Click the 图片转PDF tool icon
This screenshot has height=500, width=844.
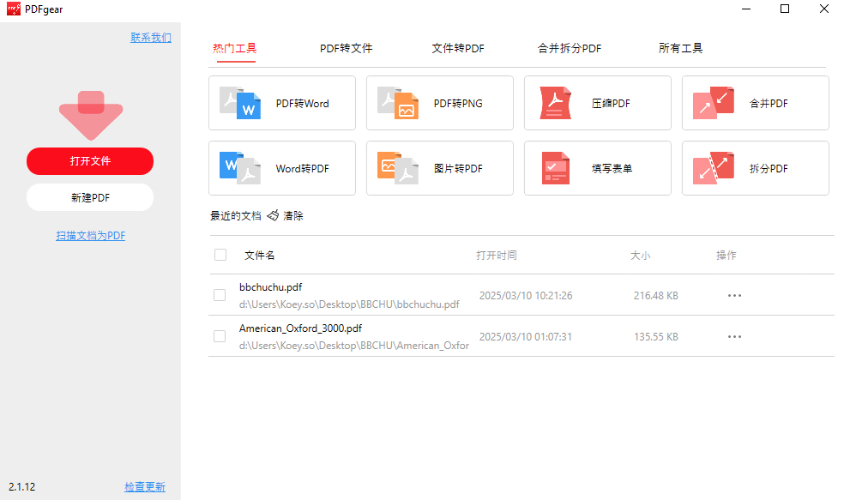(x=398, y=168)
